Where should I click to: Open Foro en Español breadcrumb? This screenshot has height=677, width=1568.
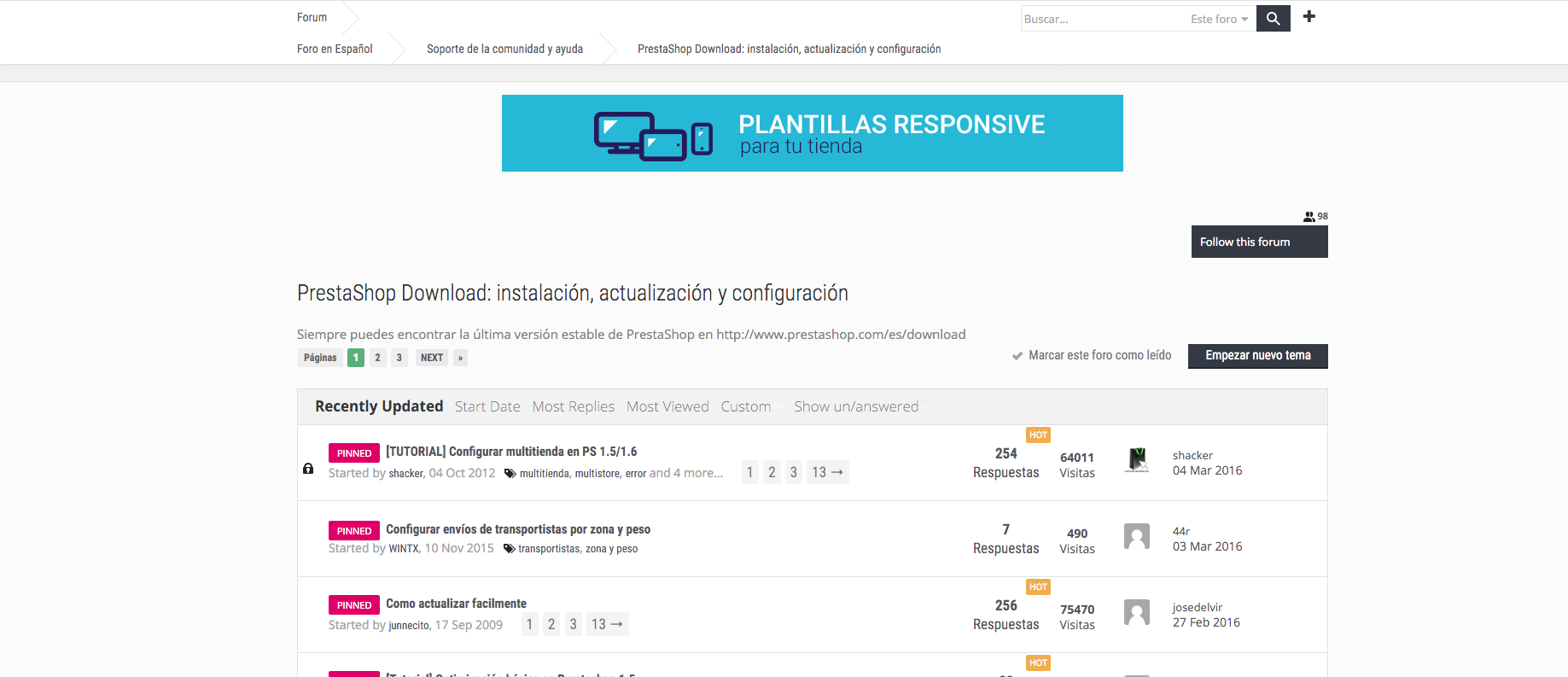(x=335, y=49)
